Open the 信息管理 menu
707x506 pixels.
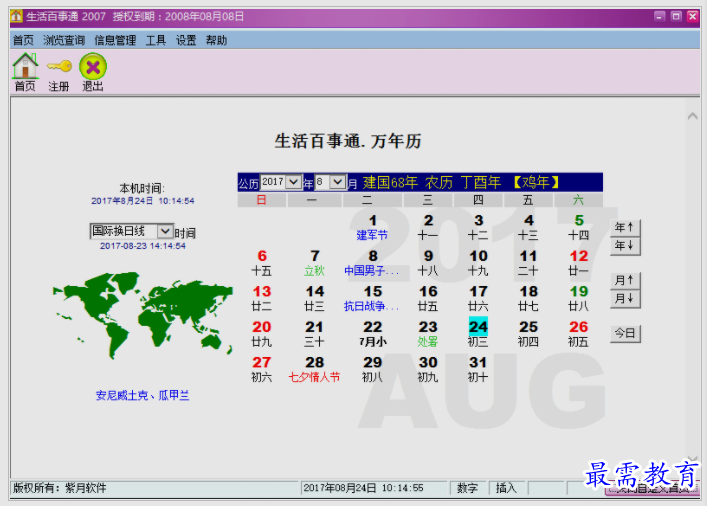[x=115, y=41]
